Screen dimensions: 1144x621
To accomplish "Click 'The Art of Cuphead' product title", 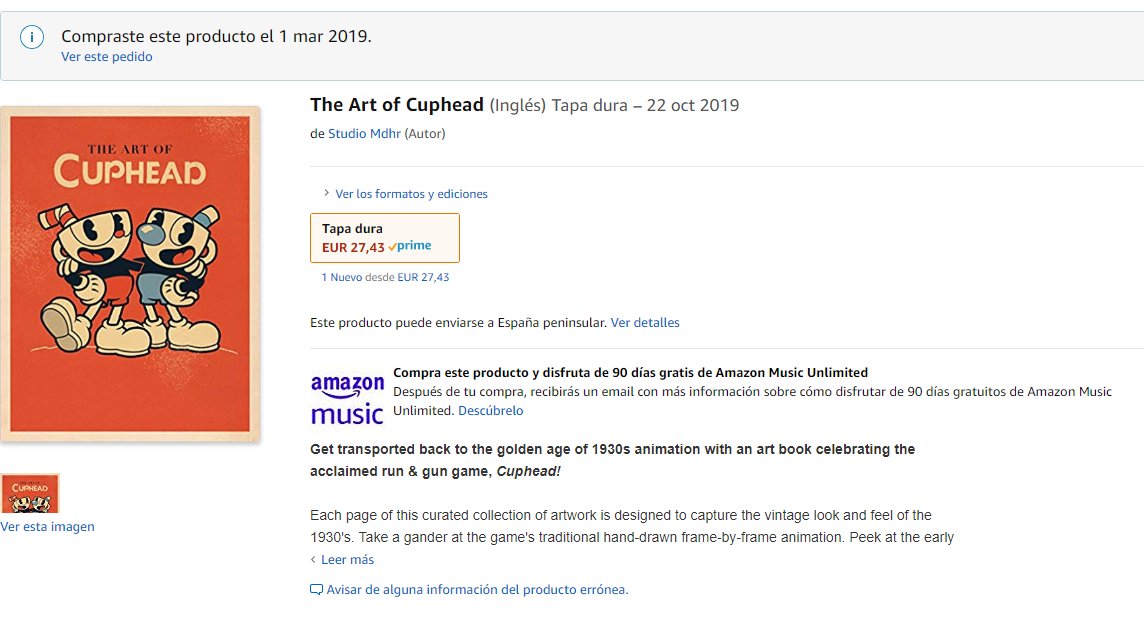I will click(397, 105).
